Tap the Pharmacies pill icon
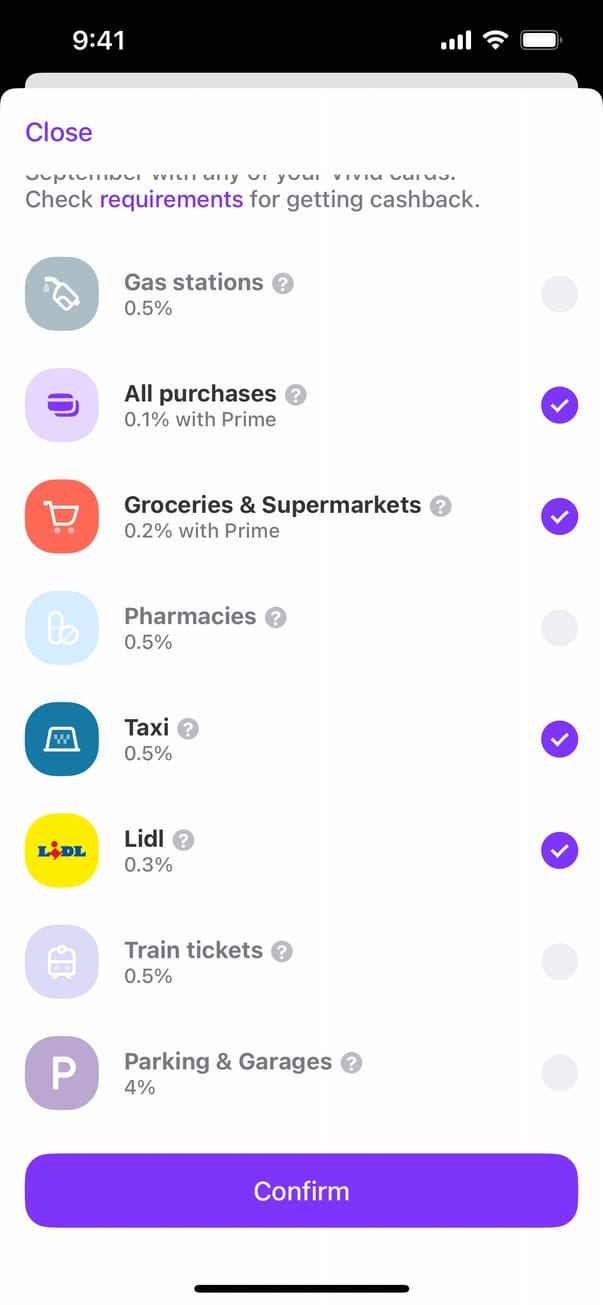This screenshot has width=603, height=1305. (x=61, y=628)
